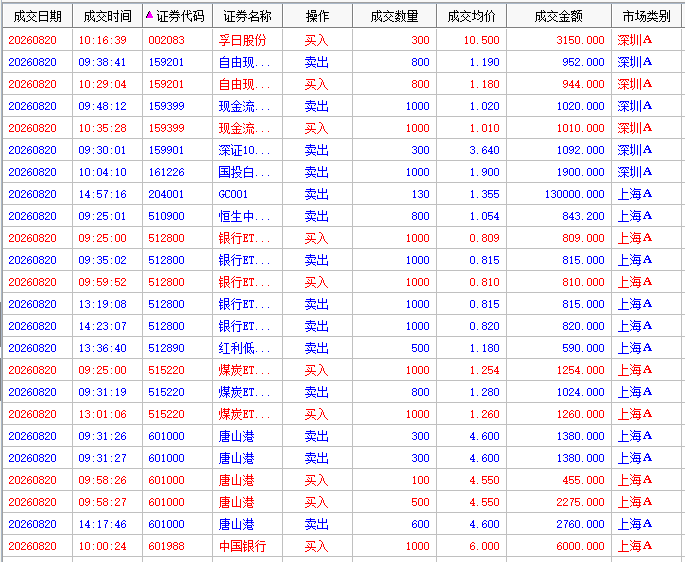Select amount 6000.000
This screenshot has height=562, width=685.
580,546
